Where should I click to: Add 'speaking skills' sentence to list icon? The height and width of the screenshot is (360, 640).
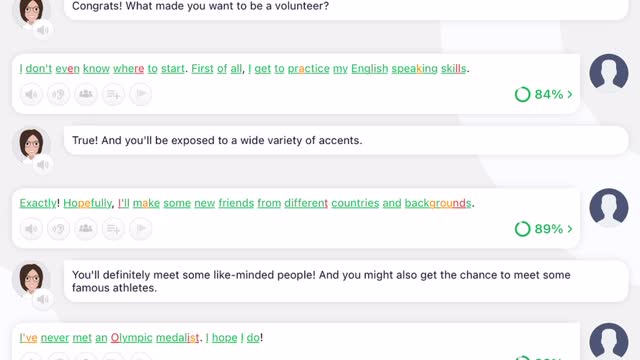tap(113, 94)
